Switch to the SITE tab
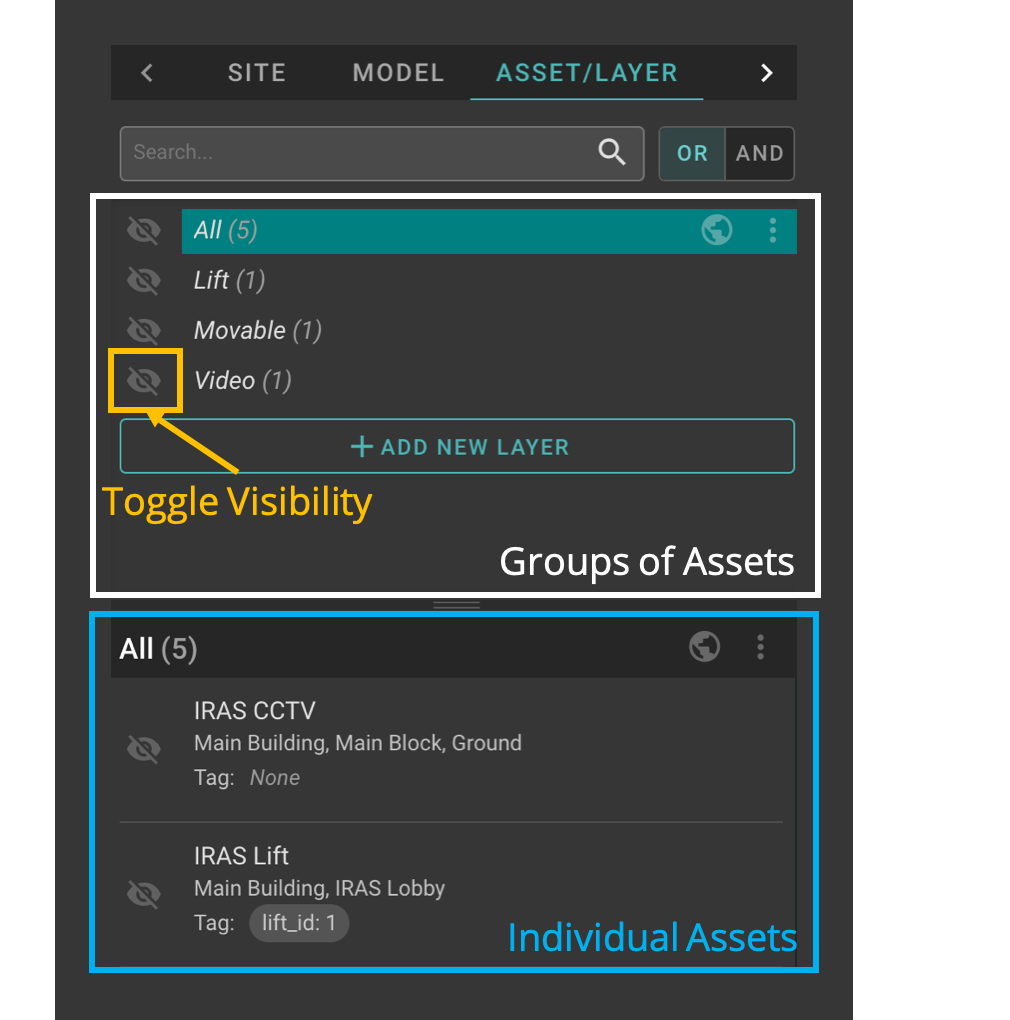The height and width of the screenshot is (1020, 1010). pyautogui.click(x=257, y=73)
